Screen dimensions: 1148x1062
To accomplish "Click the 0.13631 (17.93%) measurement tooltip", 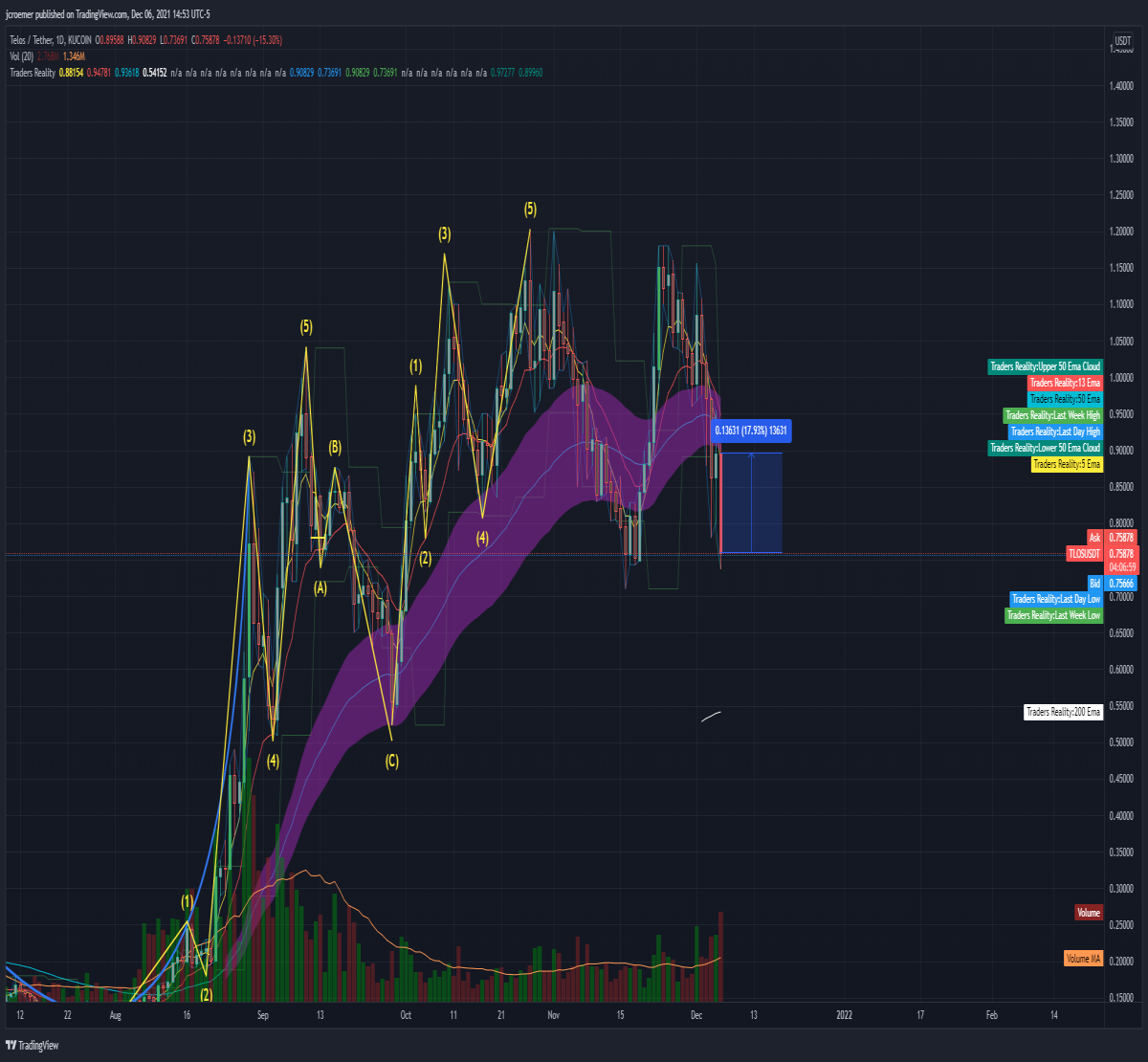I will click(x=751, y=431).
